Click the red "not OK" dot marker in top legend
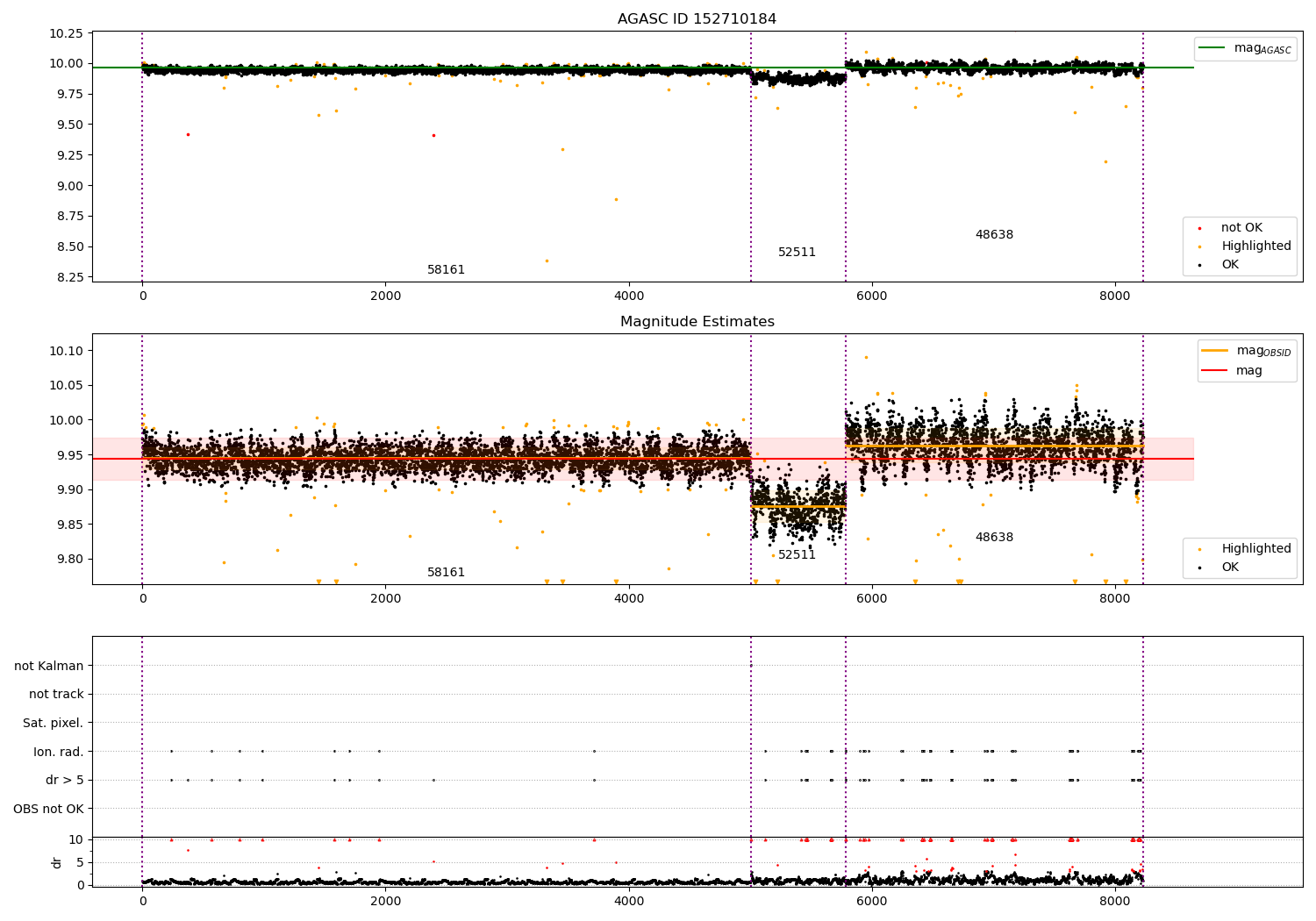This screenshot has width=1316, height=921. [x=1199, y=228]
